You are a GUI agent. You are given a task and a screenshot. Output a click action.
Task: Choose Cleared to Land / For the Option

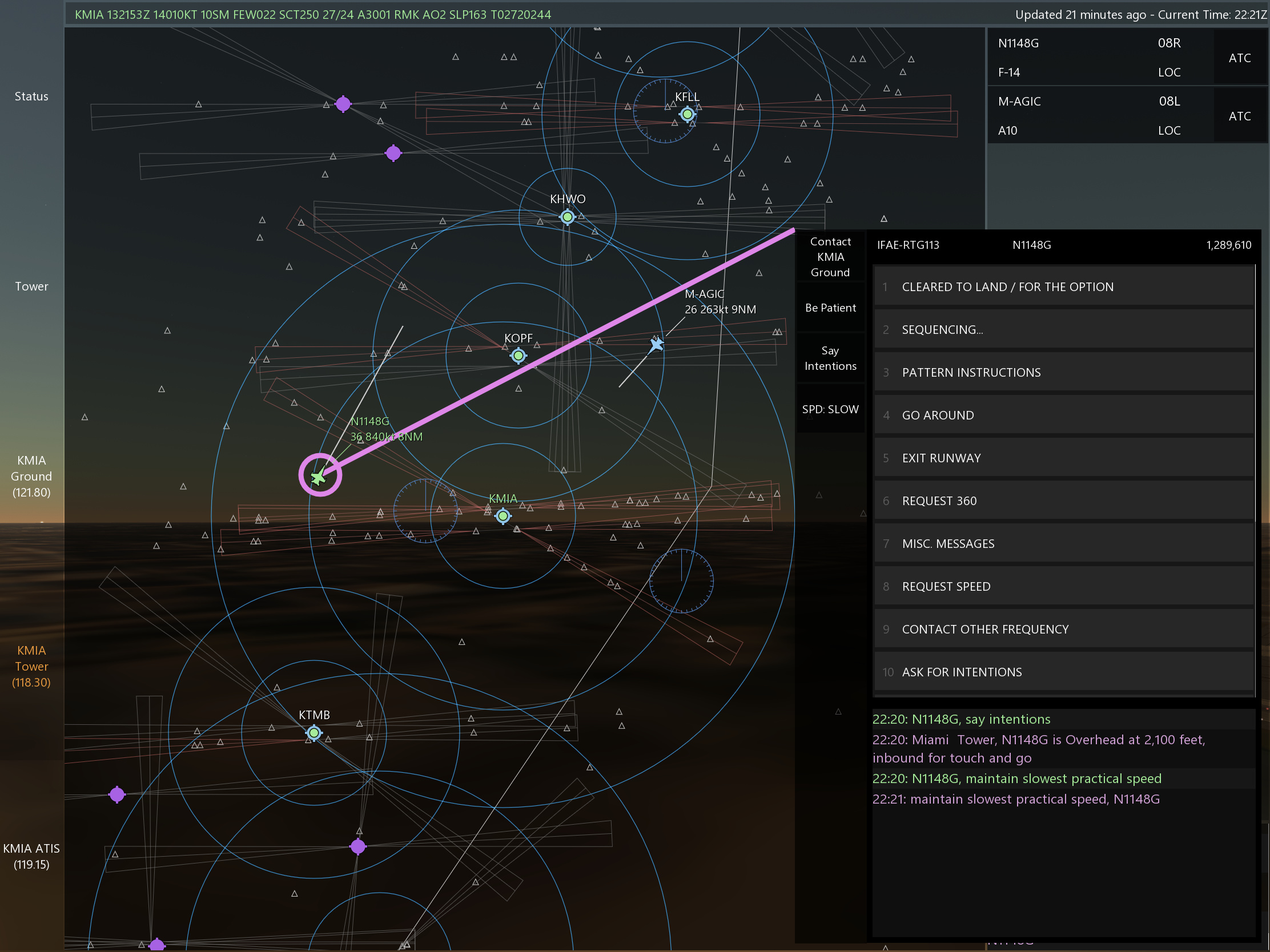[x=1063, y=287]
